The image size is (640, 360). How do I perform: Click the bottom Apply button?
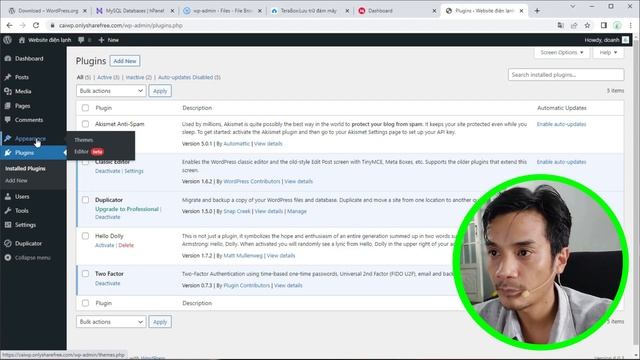[160, 322]
